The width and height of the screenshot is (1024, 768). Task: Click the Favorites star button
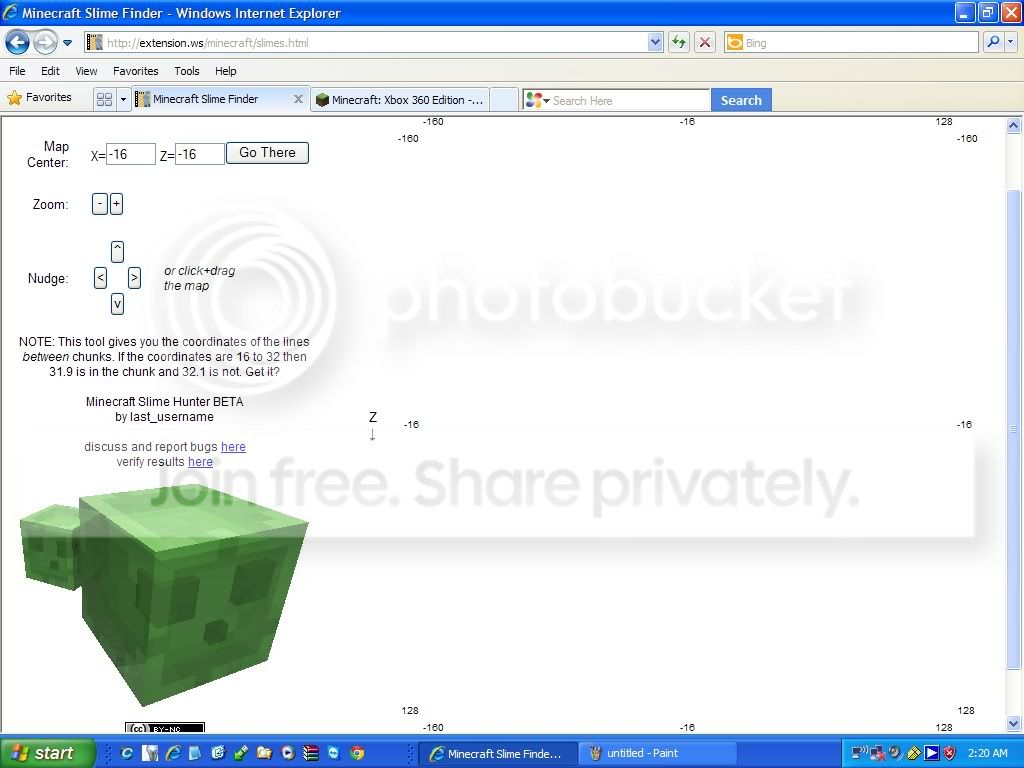coord(40,98)
